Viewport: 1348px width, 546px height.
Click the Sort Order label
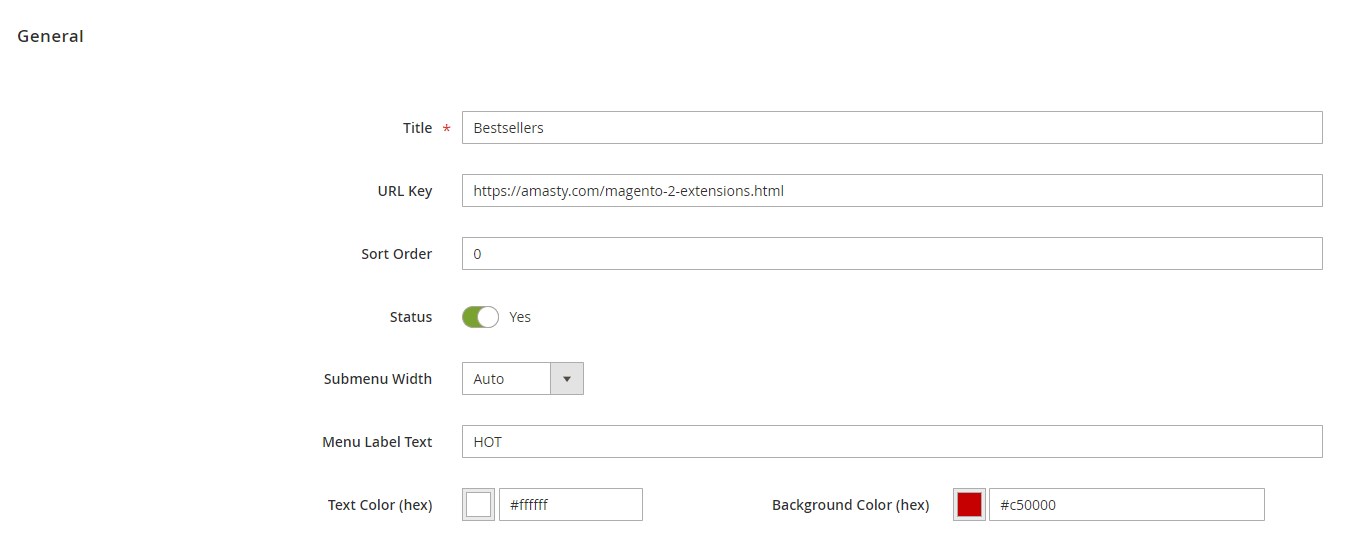point(396,254)
